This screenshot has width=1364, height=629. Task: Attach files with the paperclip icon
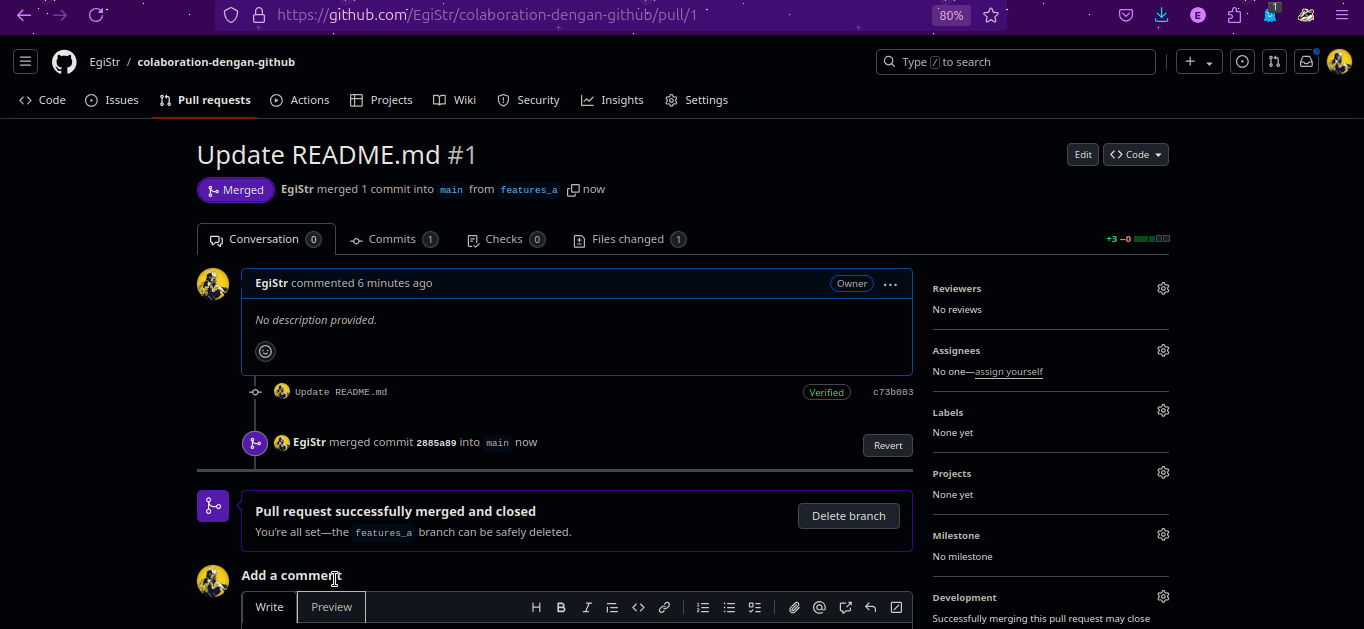coord(794,607)
